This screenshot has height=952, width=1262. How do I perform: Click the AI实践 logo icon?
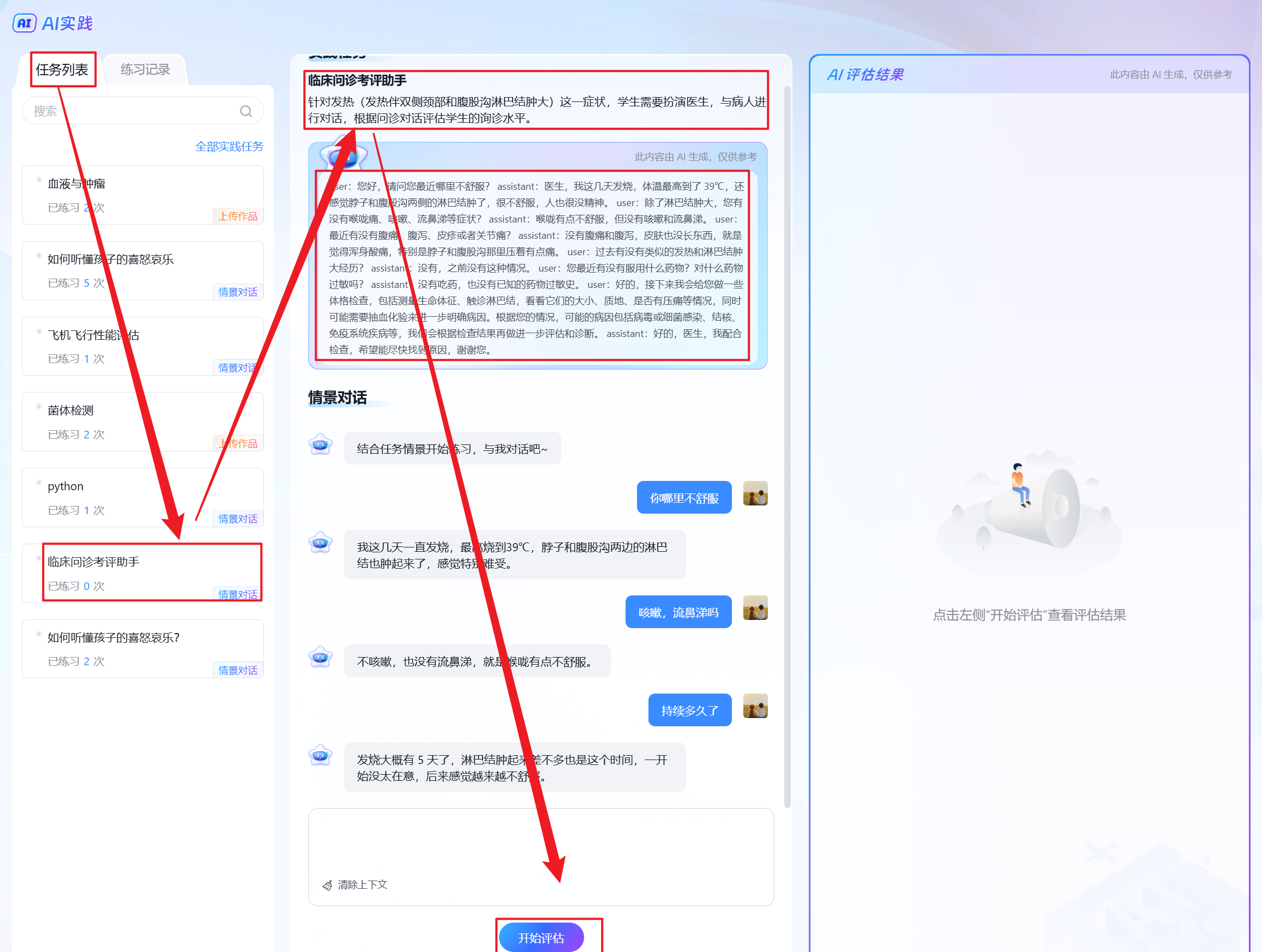point(25,23)
